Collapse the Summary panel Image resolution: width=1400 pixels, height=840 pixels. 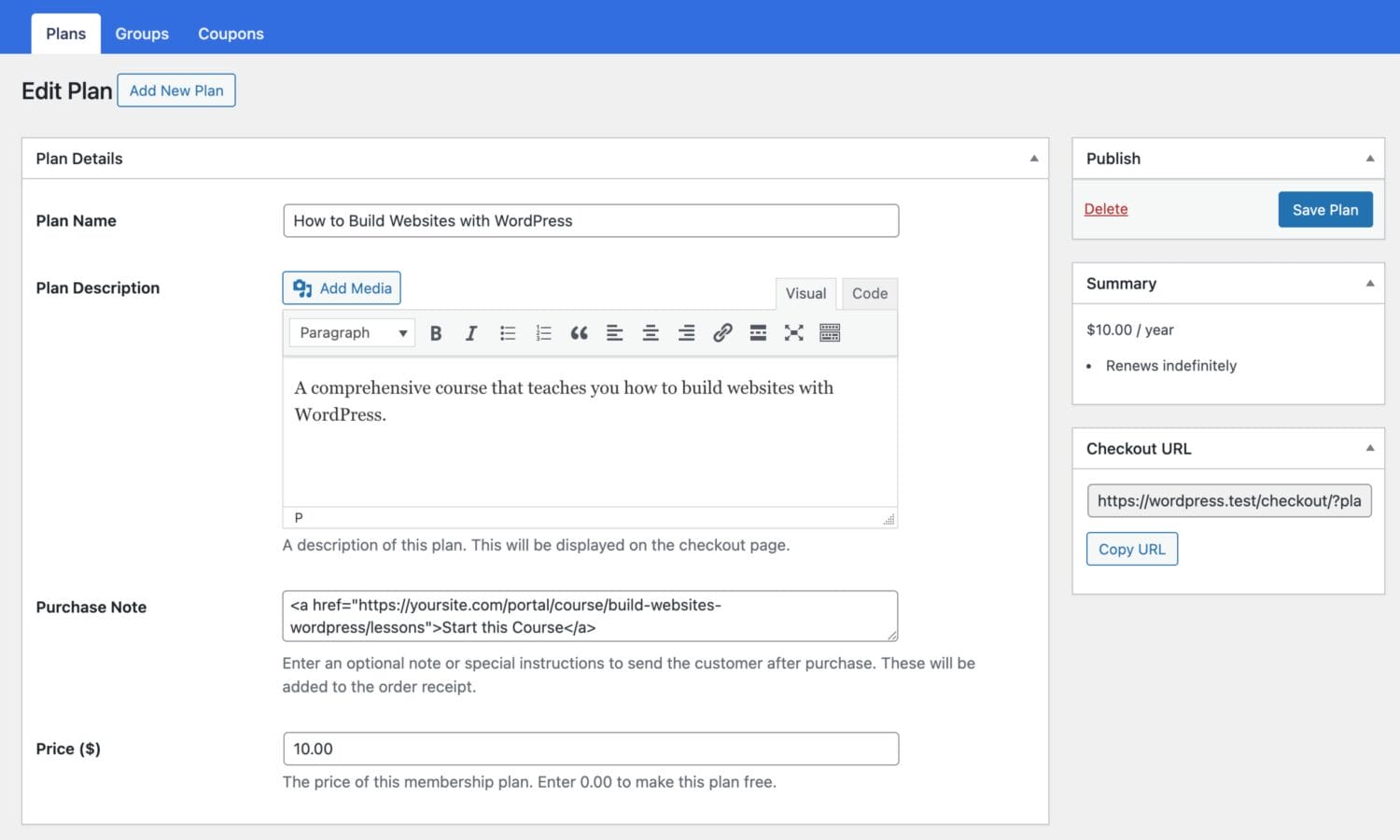(x=1370, y=284)
